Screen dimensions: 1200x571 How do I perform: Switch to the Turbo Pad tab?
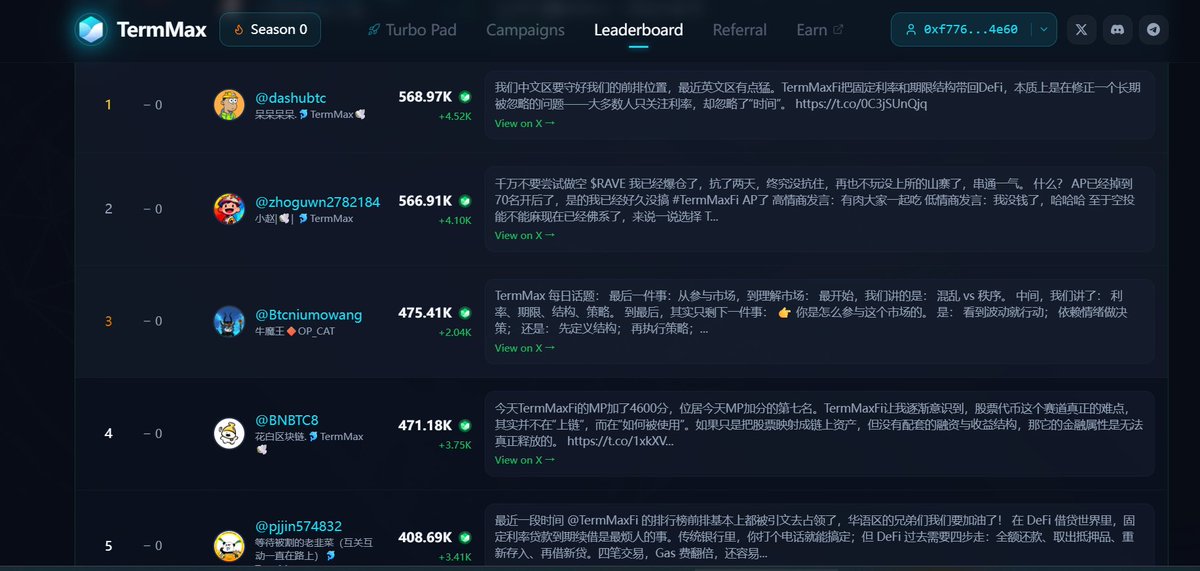(x=414, y=30)
